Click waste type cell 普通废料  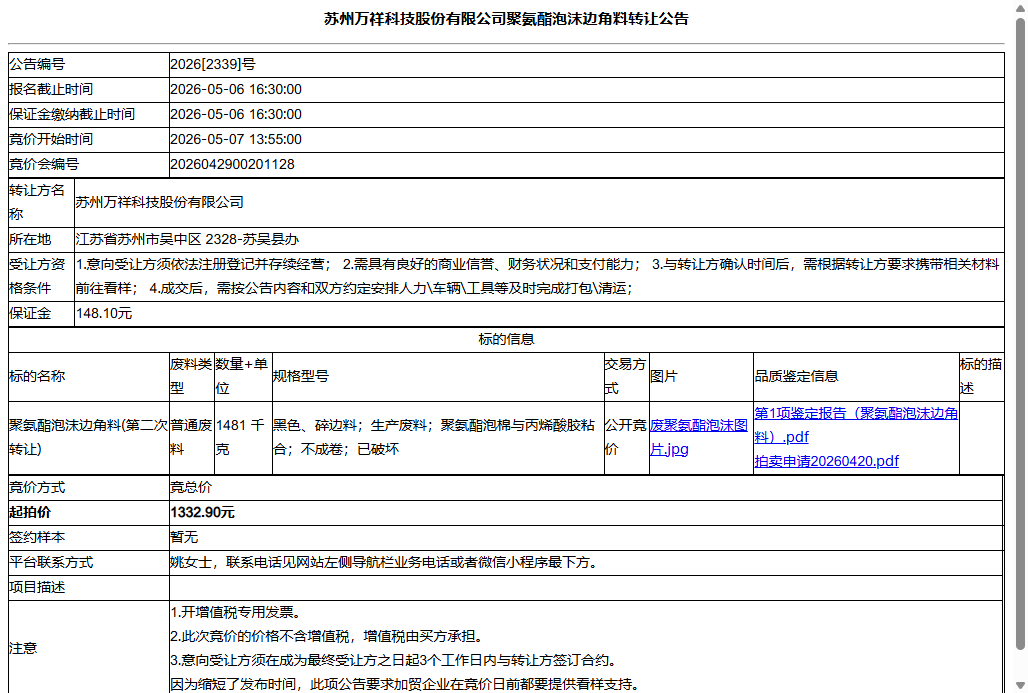(x=191, y=437)
